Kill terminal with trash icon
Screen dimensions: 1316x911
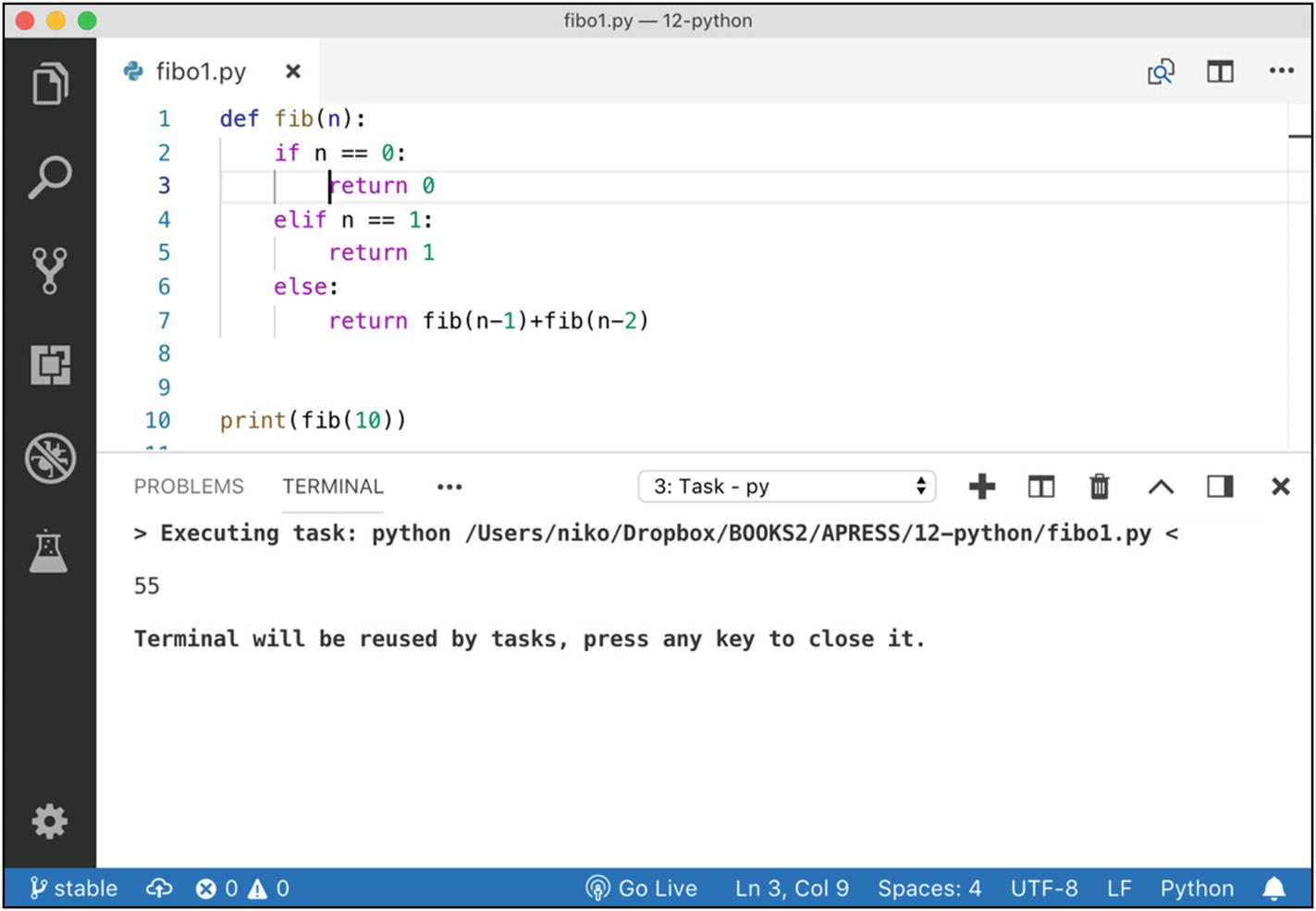[x=1100, y=486]
